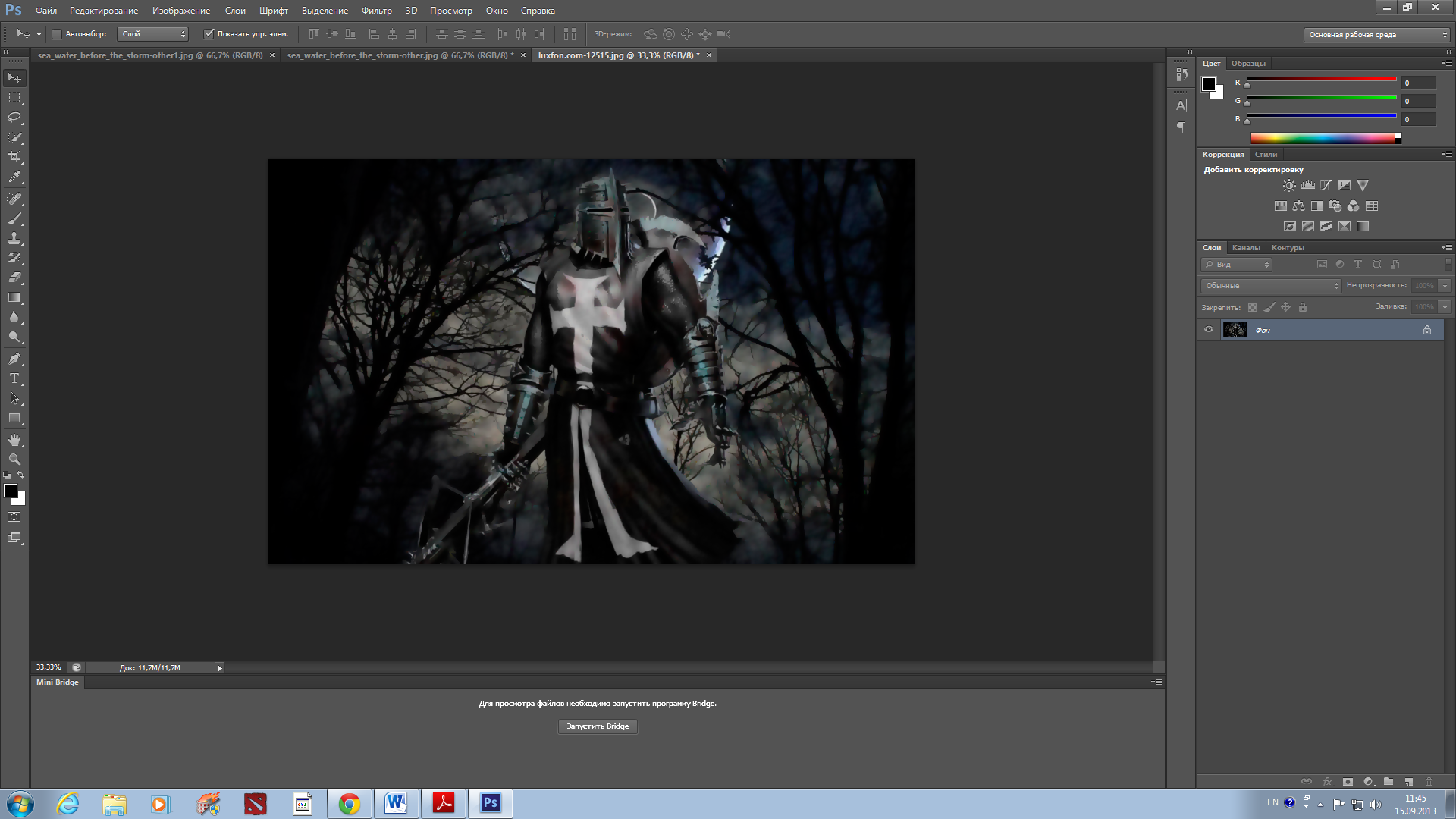Click the color spectrum ramp
Image resolution: width=1456 pixels, height=819 pixels.
click(x=1323, y=138)
